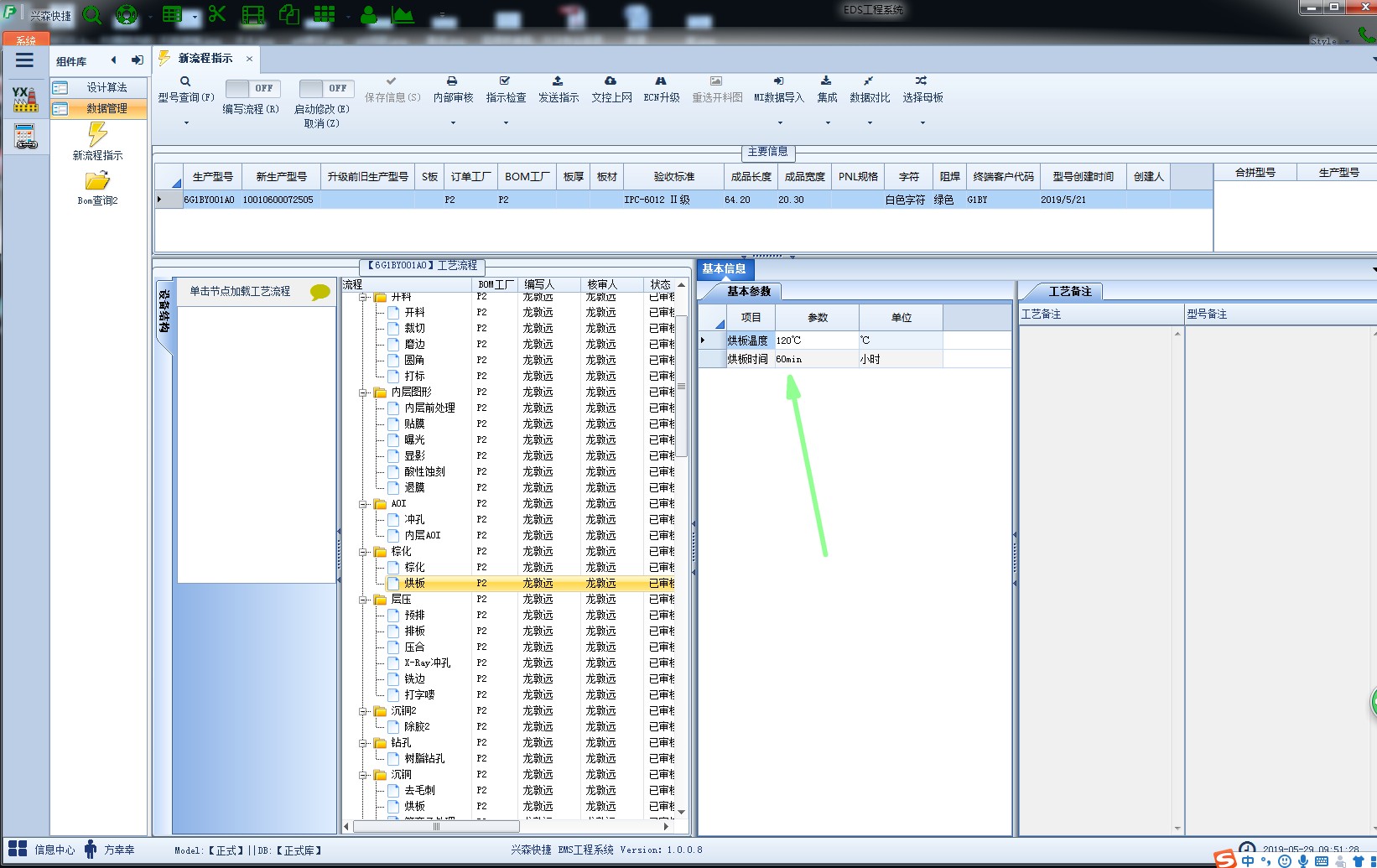The width and height of the screenshot is (1377, 868).
Task: Click the 生产型号 column header
Action: 213,177
